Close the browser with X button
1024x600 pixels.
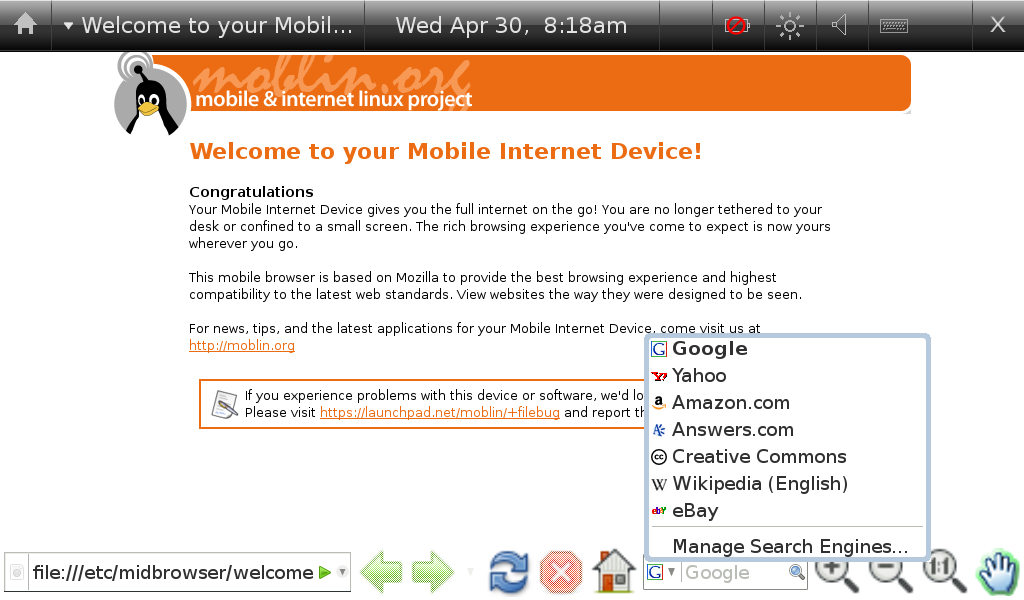point(997,25)
